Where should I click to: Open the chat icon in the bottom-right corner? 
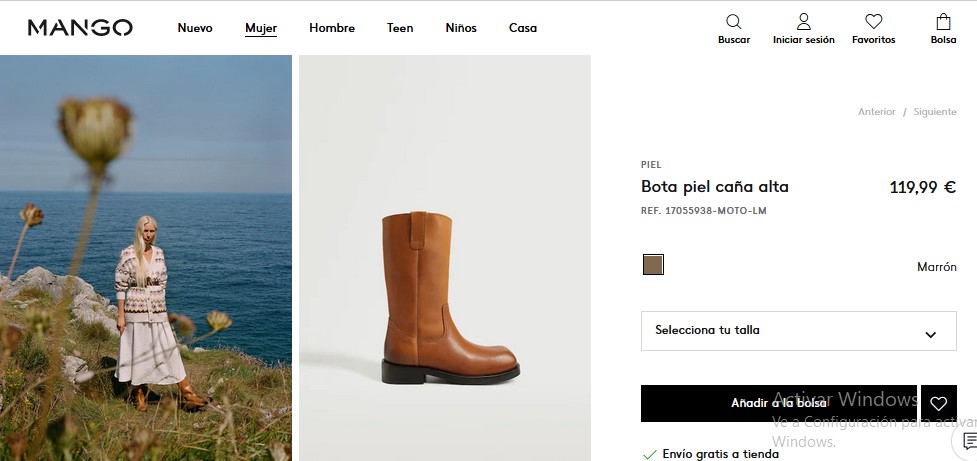coord(968,441)
